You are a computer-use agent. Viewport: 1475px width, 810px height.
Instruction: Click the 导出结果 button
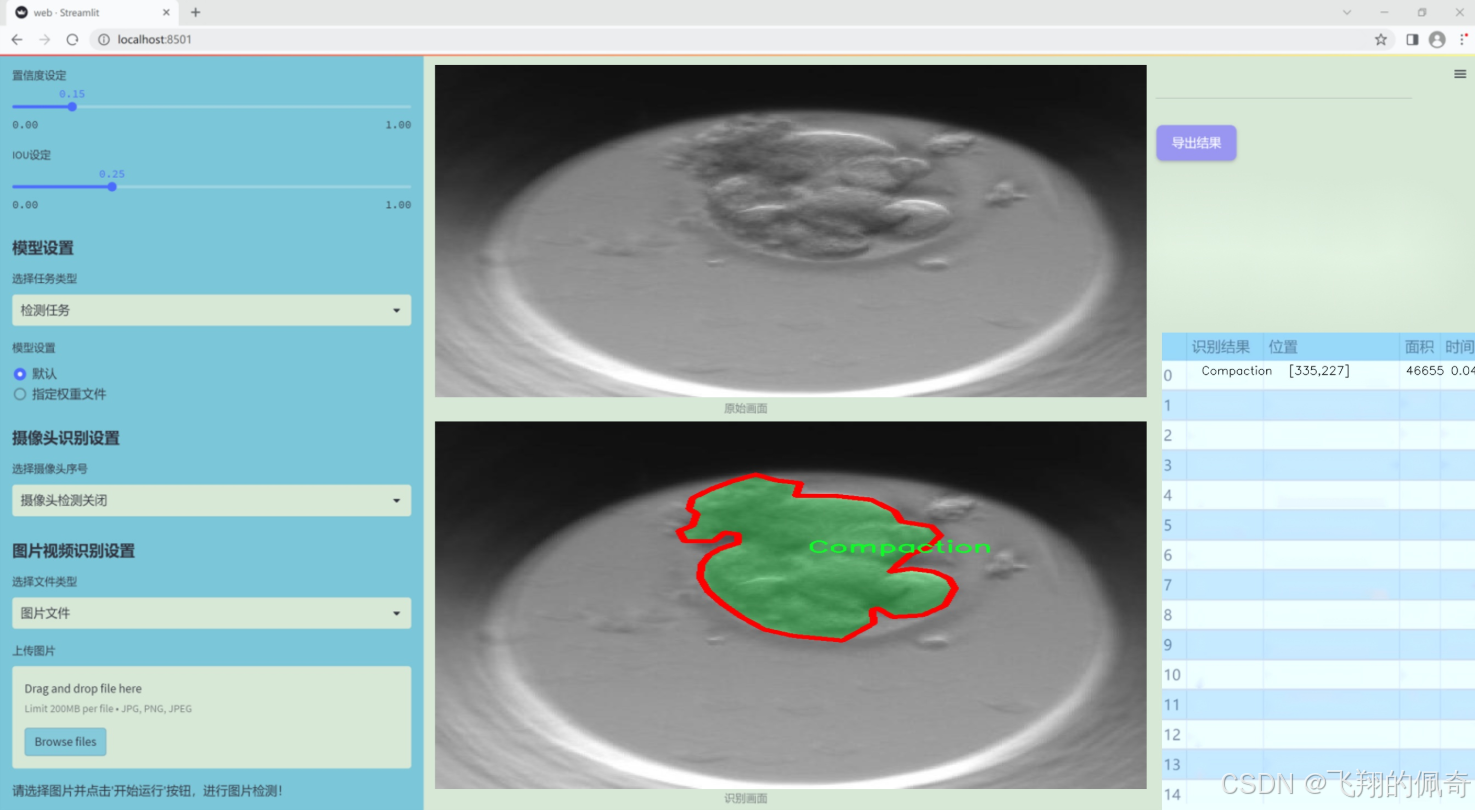click(1196, 143)
